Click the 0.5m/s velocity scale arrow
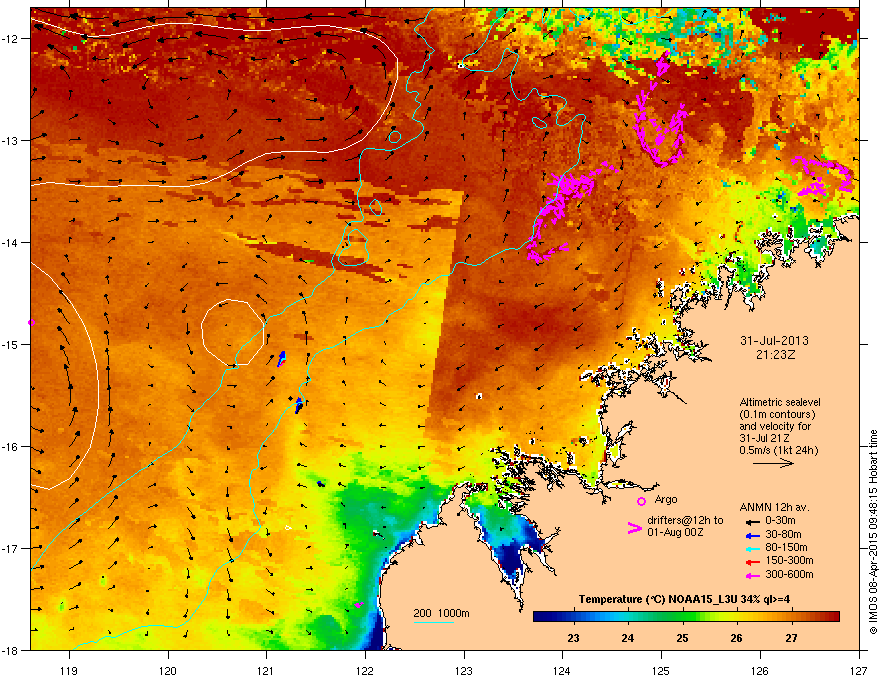Screen dimensions: 880x680 (773, 463)
